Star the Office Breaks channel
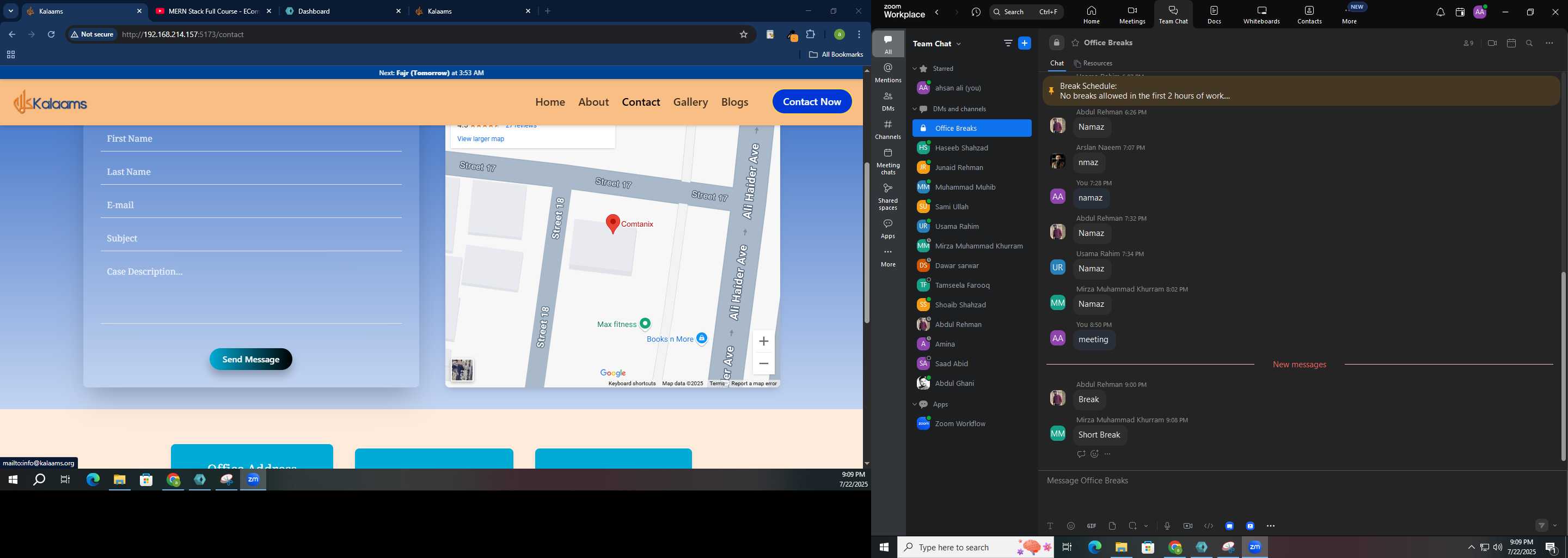Image resolution: width=1568 pixels, height=558 pixels. 1075,43
